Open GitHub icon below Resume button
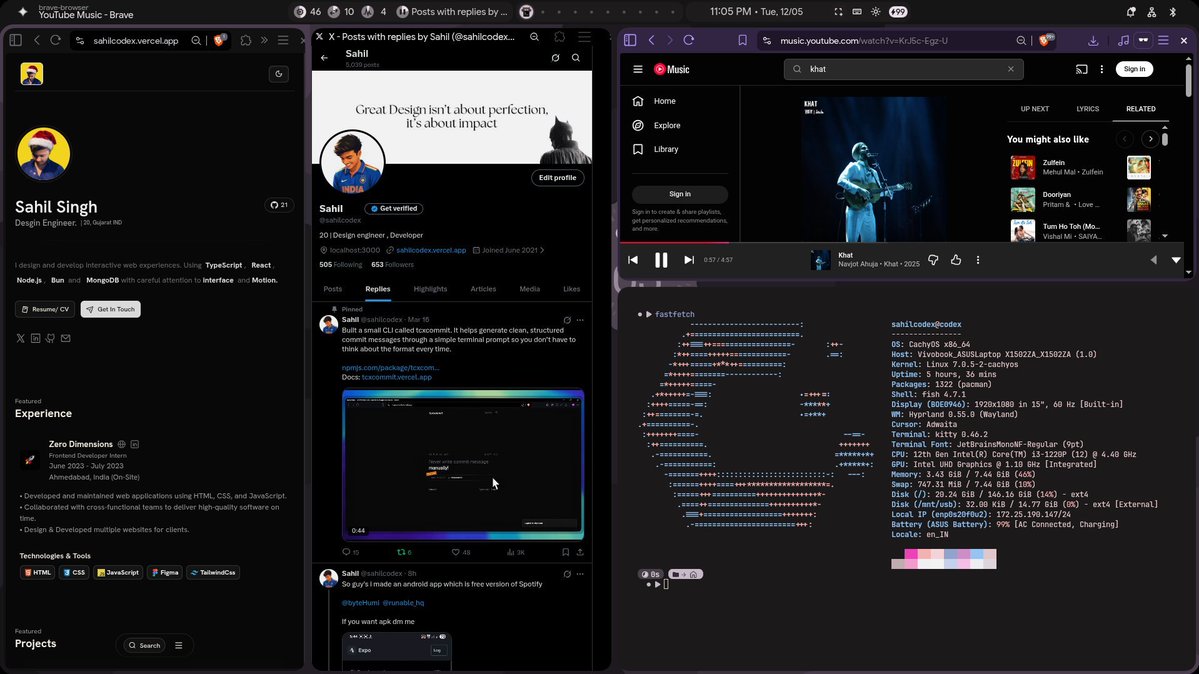This screenshot has height=674, width=1199. pos(50,338)
